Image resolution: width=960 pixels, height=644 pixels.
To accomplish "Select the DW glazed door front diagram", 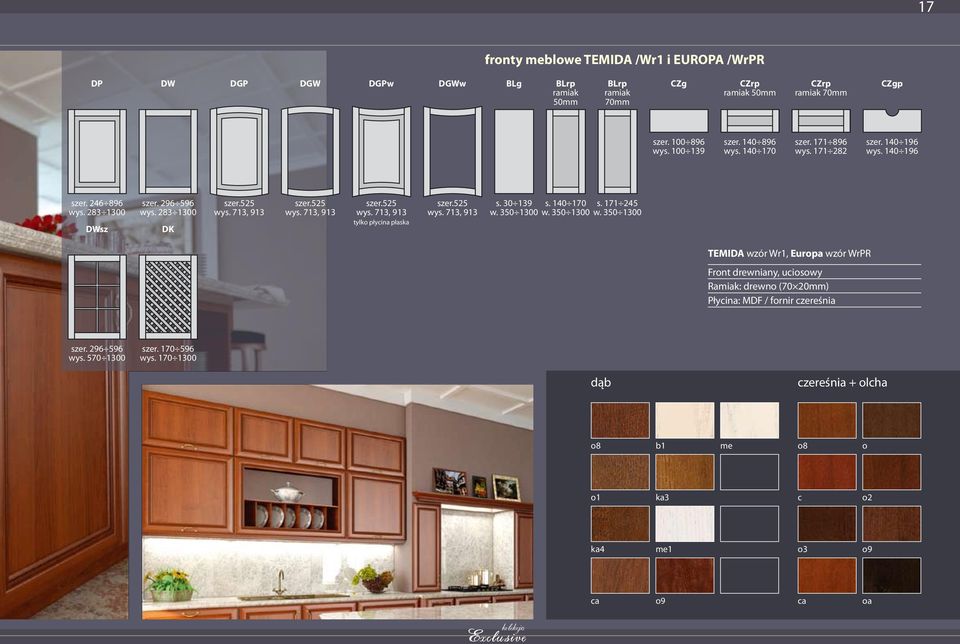I will pos(168,151).
